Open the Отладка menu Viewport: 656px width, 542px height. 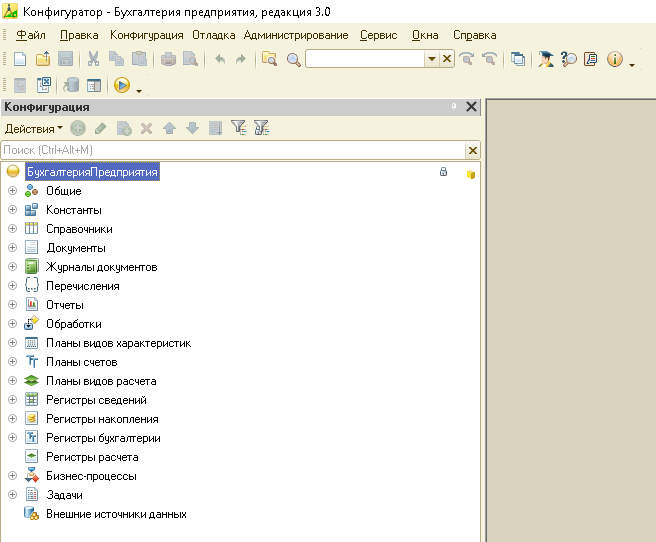click(x=213, y=35)
